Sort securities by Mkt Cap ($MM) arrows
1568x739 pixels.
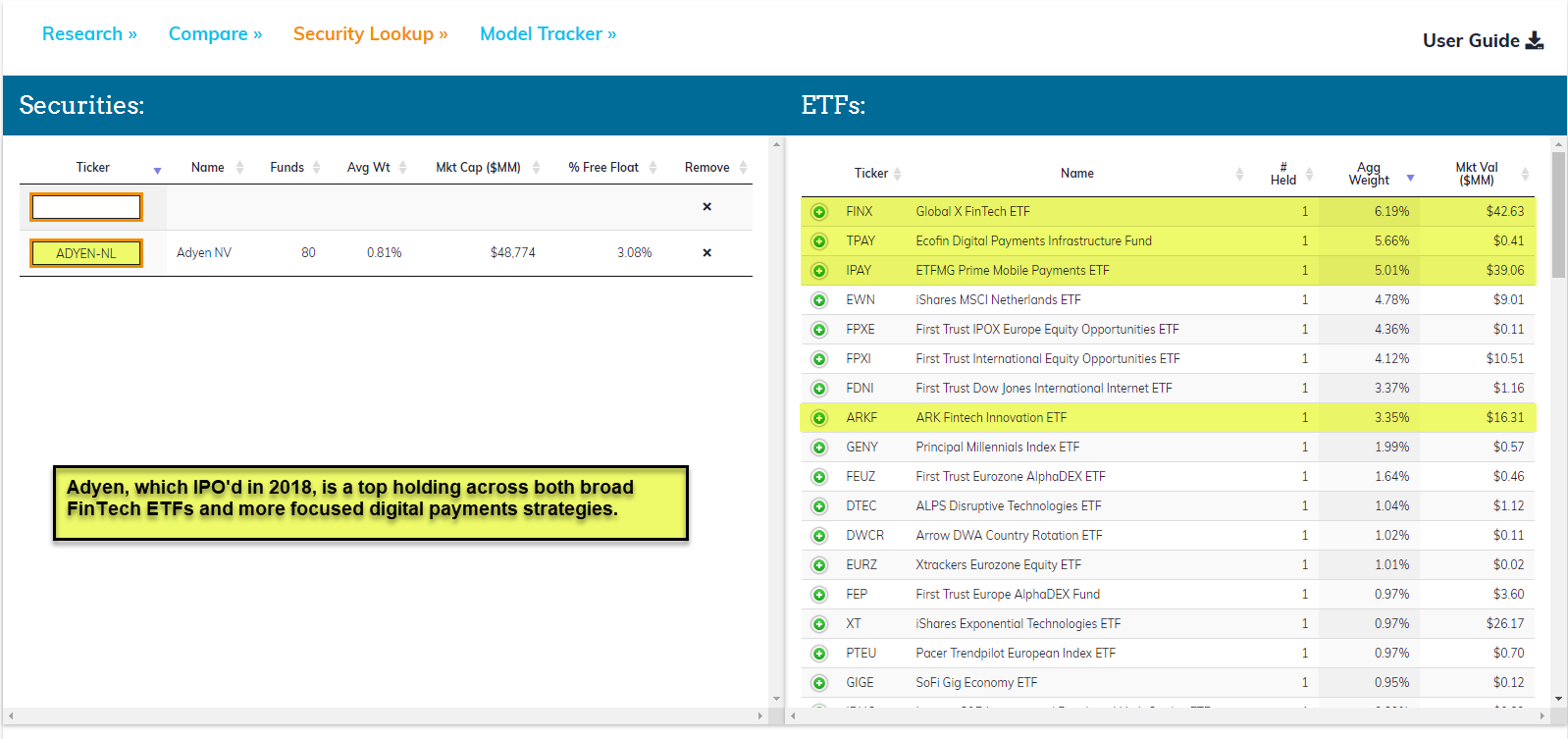(x=536, y=168)
